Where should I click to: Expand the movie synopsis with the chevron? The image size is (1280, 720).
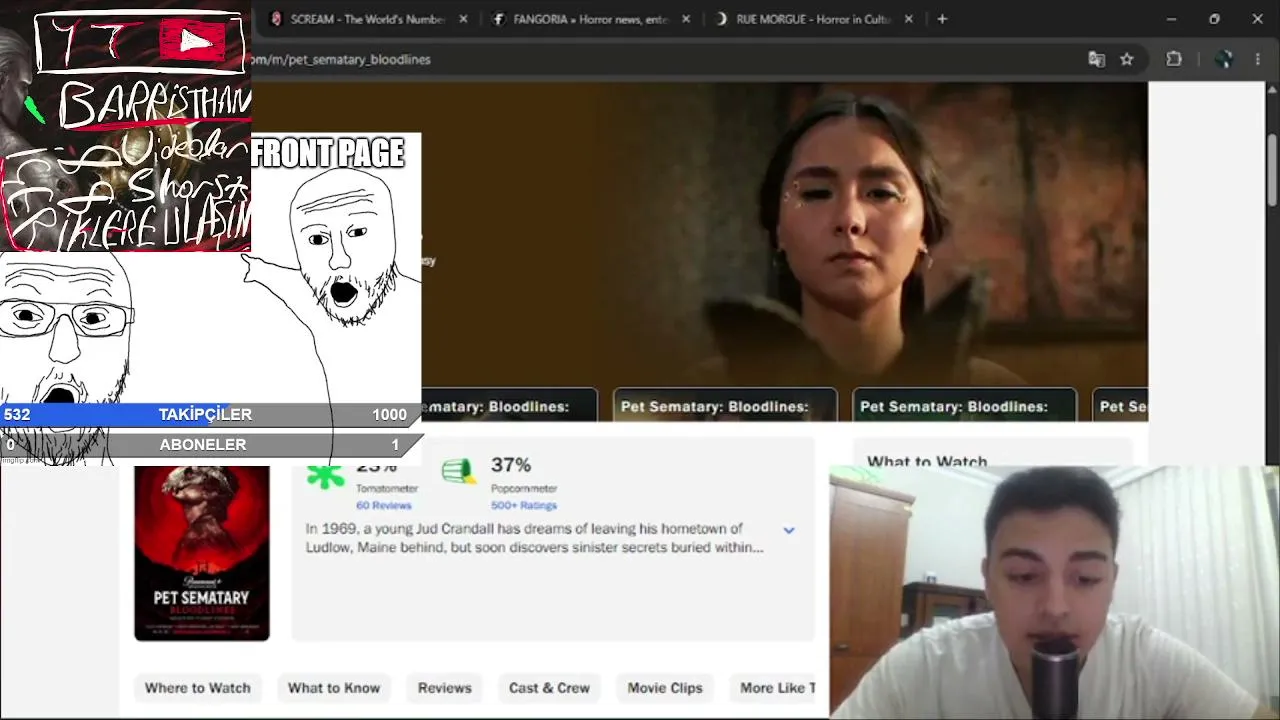click(x=789, y=530)
